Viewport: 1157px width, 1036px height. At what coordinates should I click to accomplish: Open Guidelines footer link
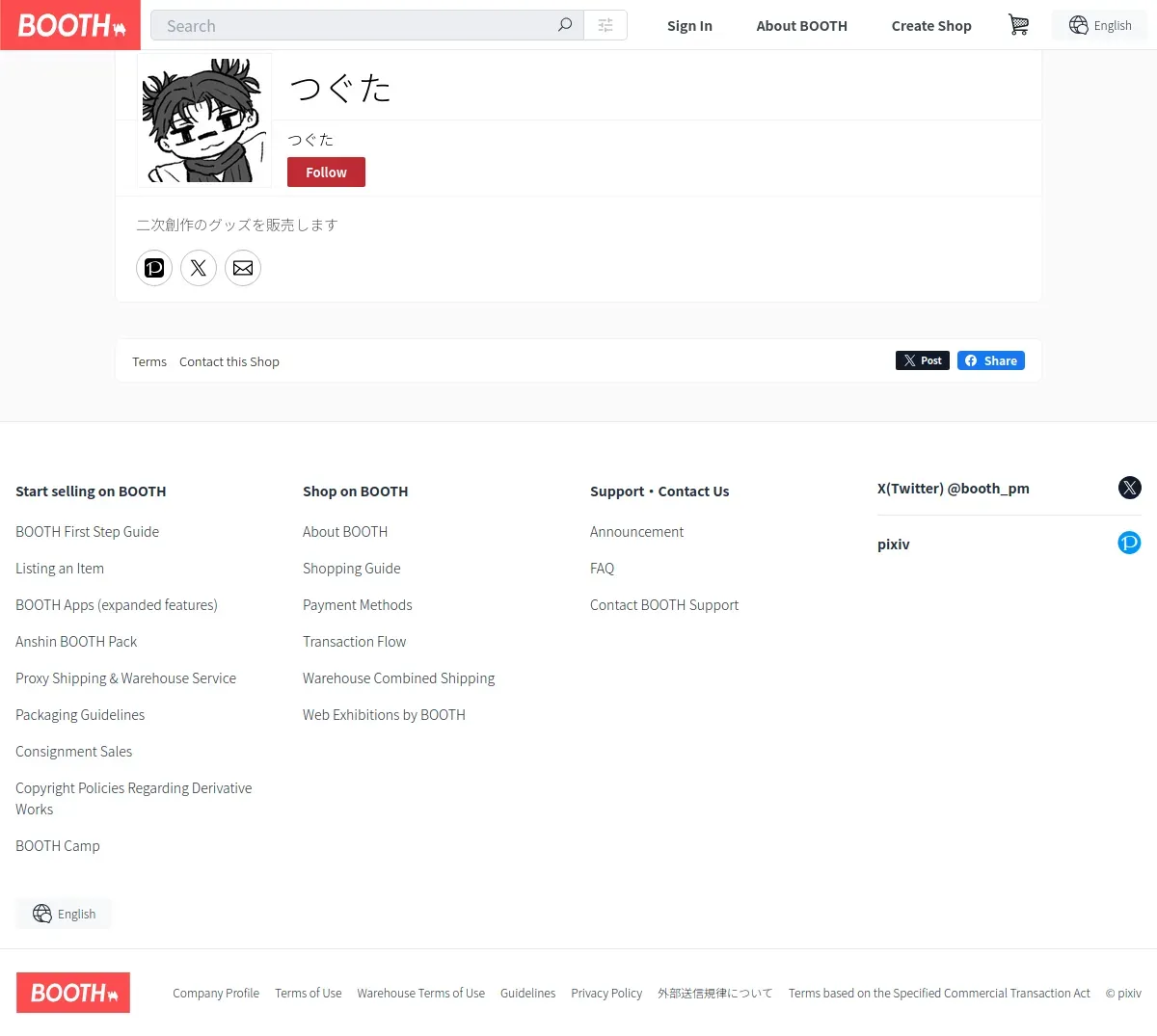coord(528,994)
